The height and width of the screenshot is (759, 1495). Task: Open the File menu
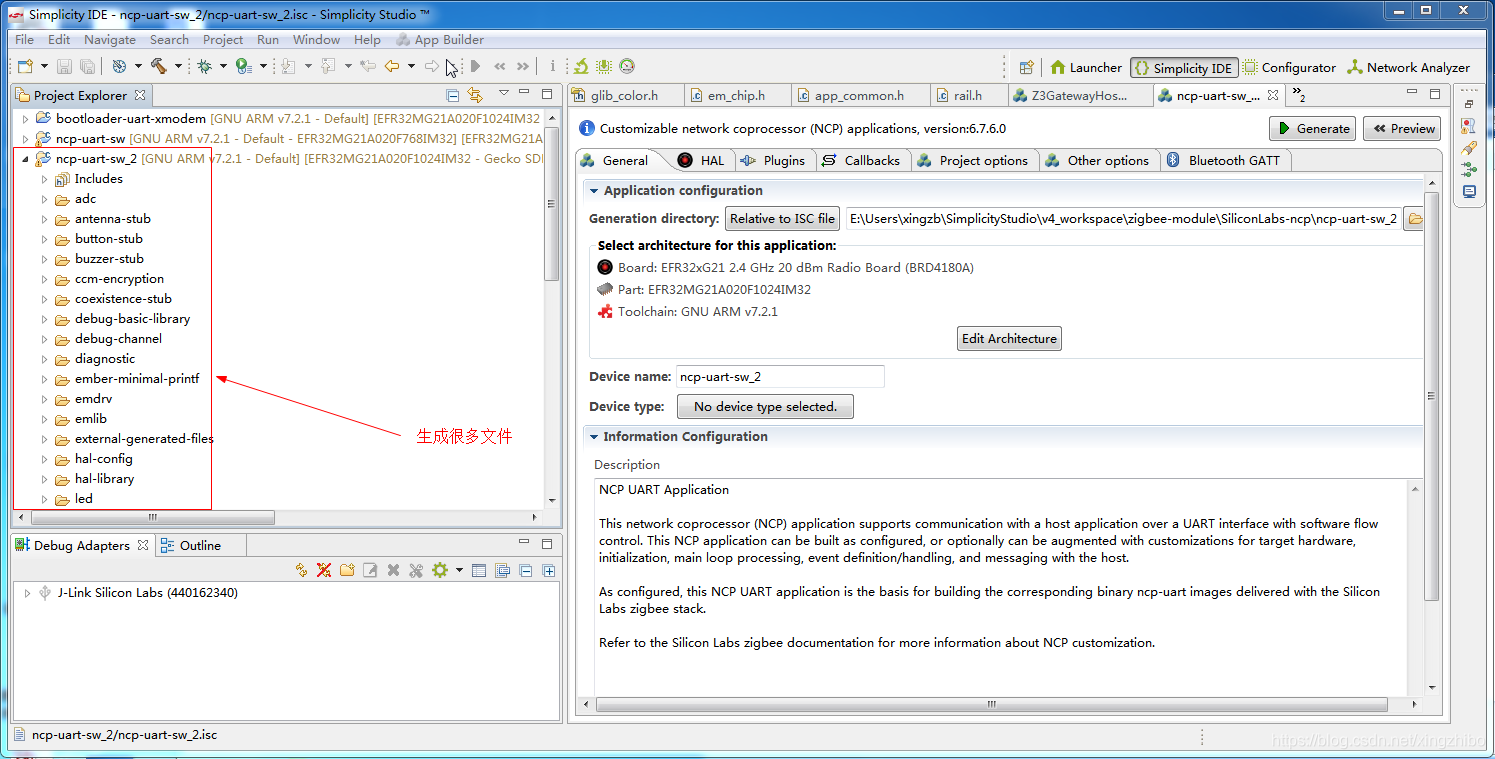click(24, 39)
